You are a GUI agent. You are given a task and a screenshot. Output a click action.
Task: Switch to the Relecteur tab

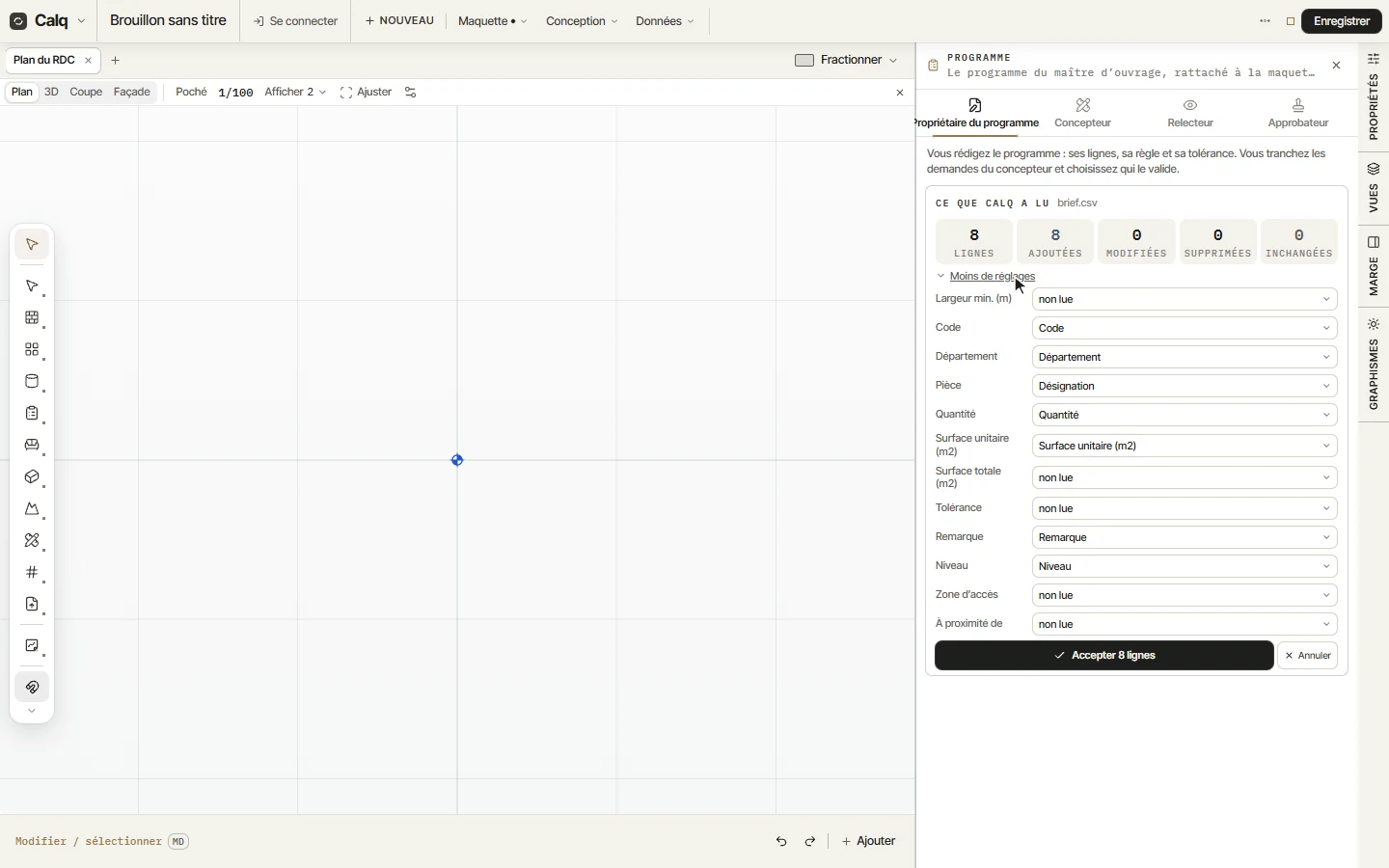click(1191, 114)
